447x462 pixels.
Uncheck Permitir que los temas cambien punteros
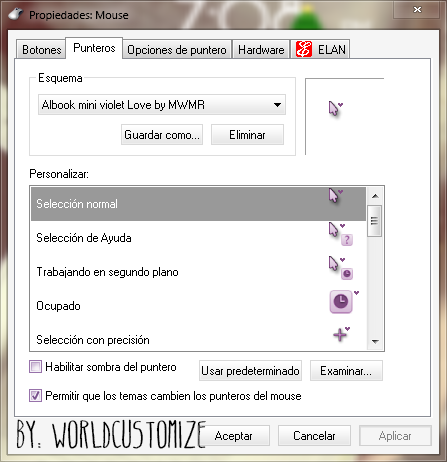tap(35, 396)
